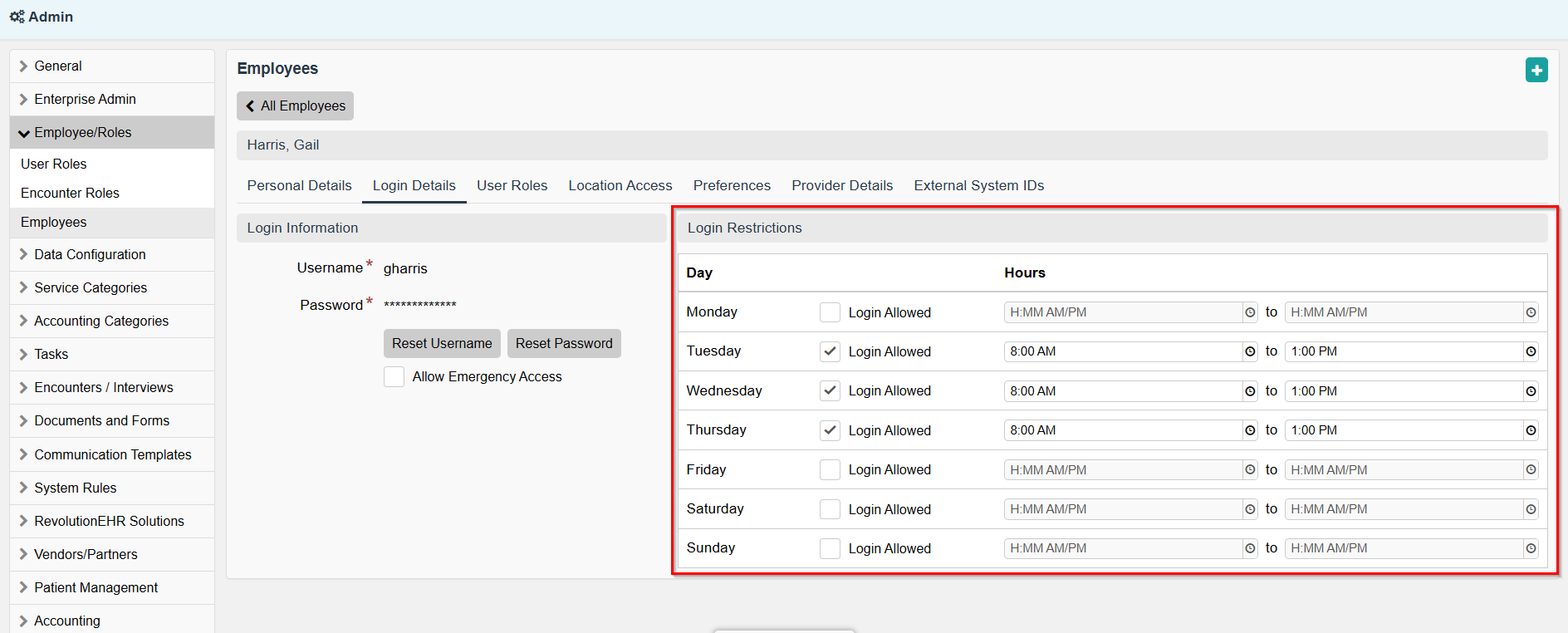The image size is (1568, 633).
Task: Click the Reset Password button
Action: coord(563,344)
